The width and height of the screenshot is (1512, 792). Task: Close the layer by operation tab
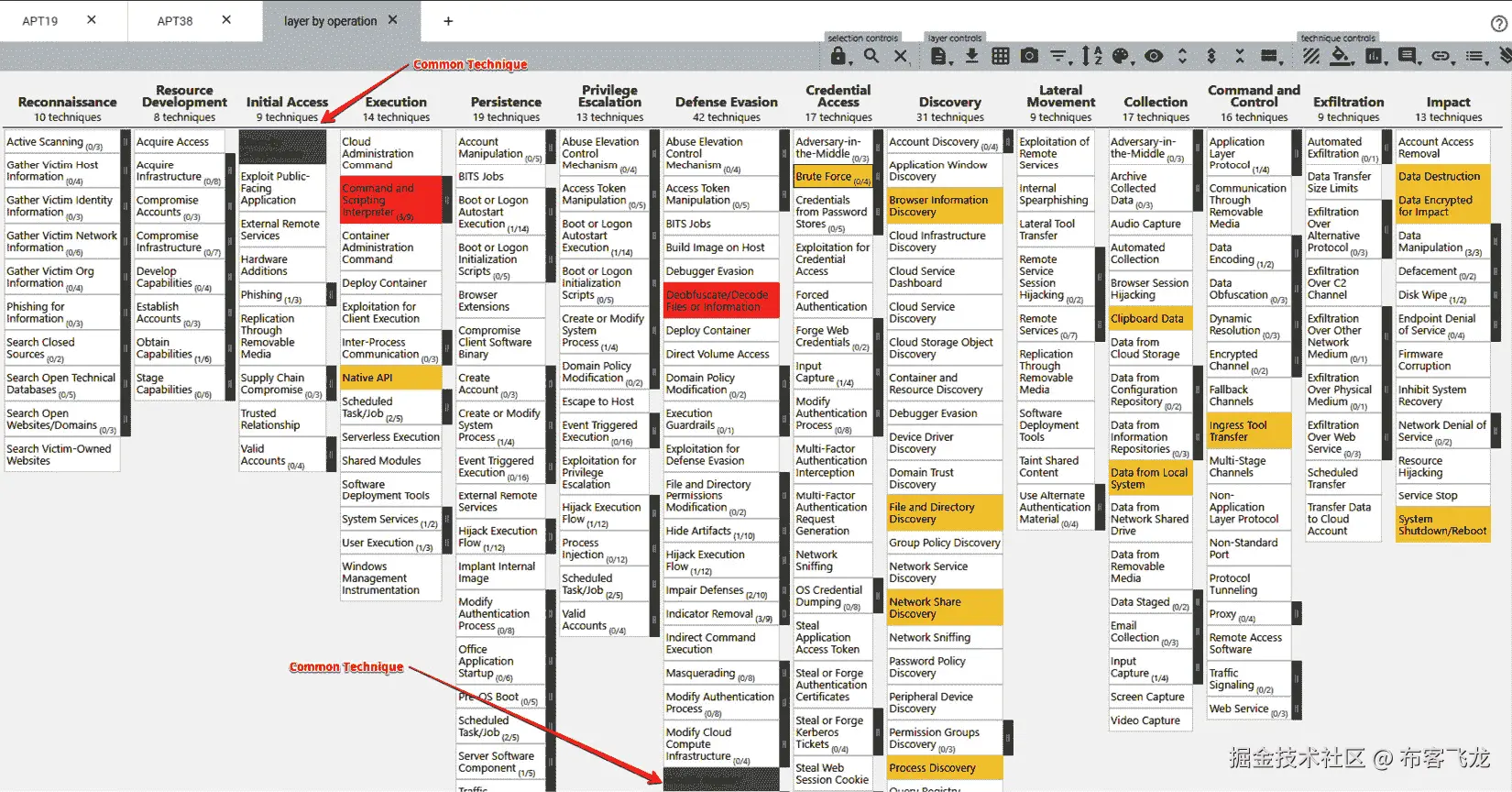pos(393,19)
